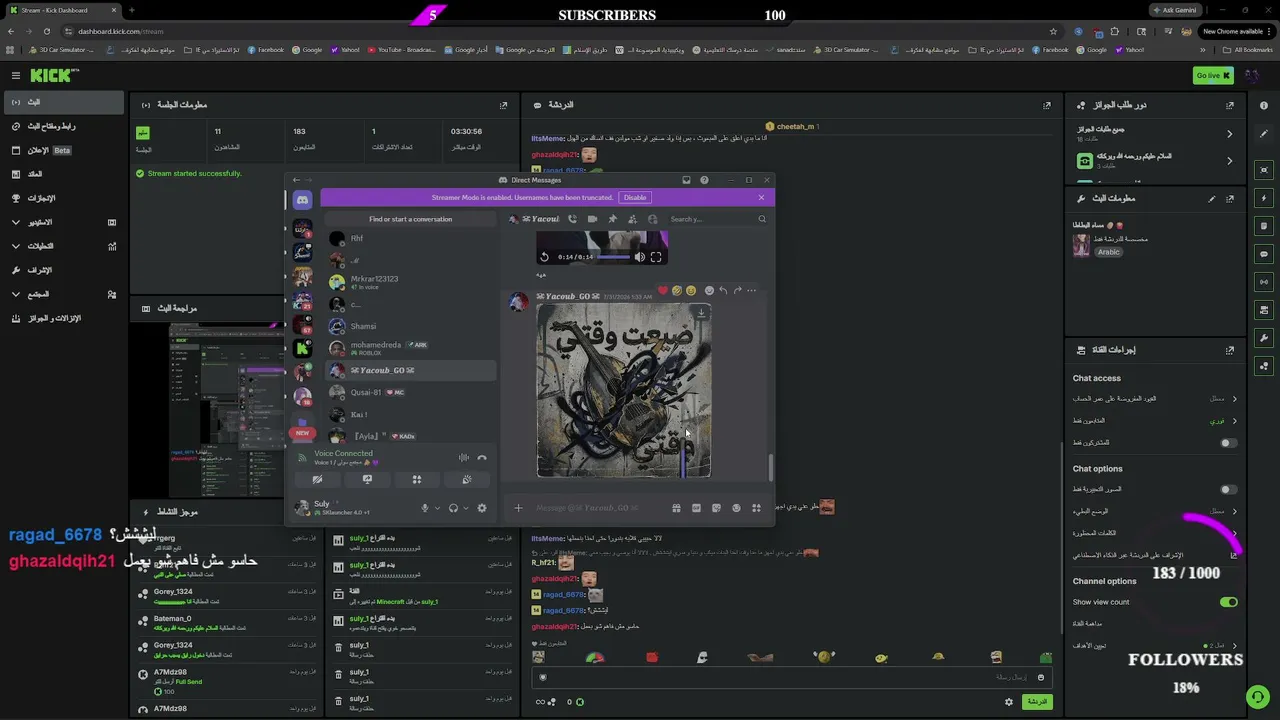Start a voice call in Discord chat header
This screenshot has width=1280, height=720.
(x=572, y=219)
